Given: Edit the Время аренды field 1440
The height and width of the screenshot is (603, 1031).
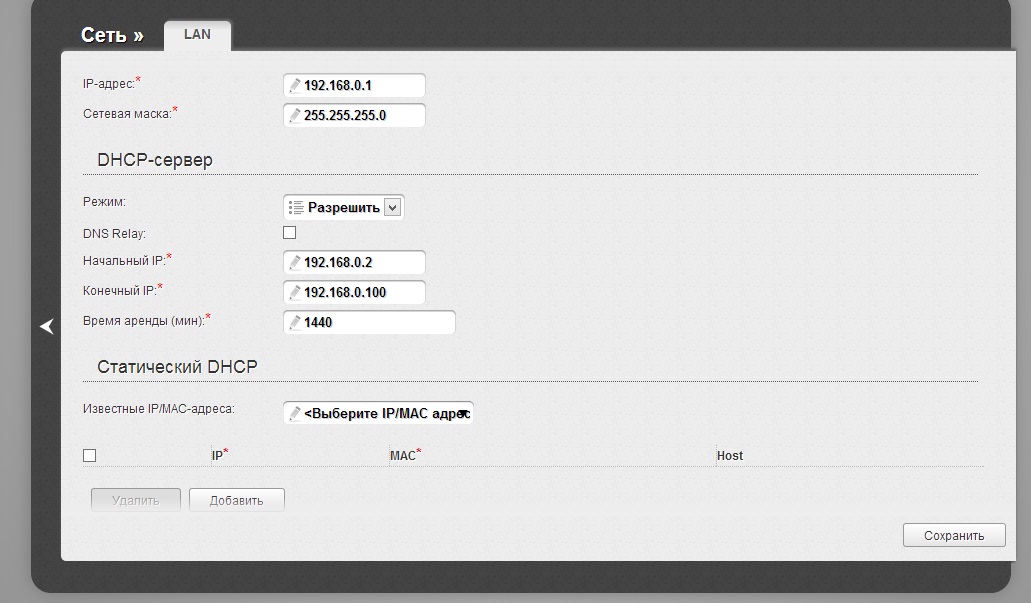Looking at the screenshot, I should (369, 322).
